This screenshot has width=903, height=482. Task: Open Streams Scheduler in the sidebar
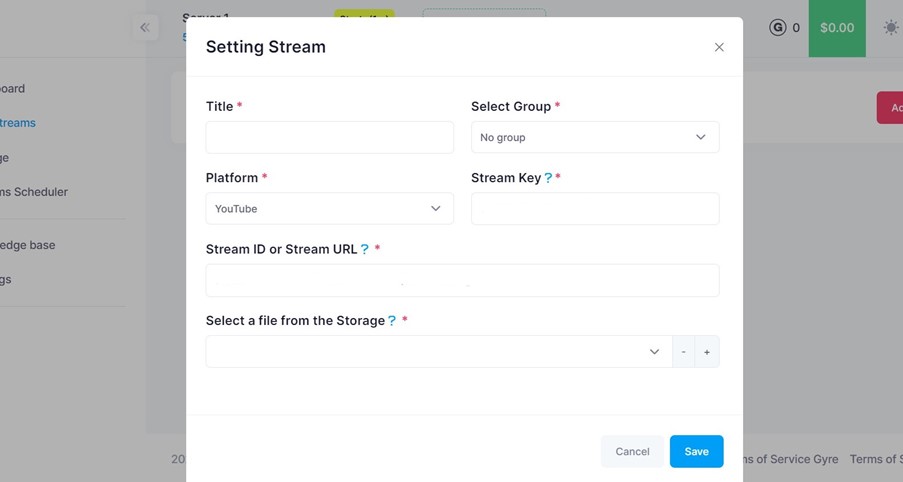(x=34, y=192)
